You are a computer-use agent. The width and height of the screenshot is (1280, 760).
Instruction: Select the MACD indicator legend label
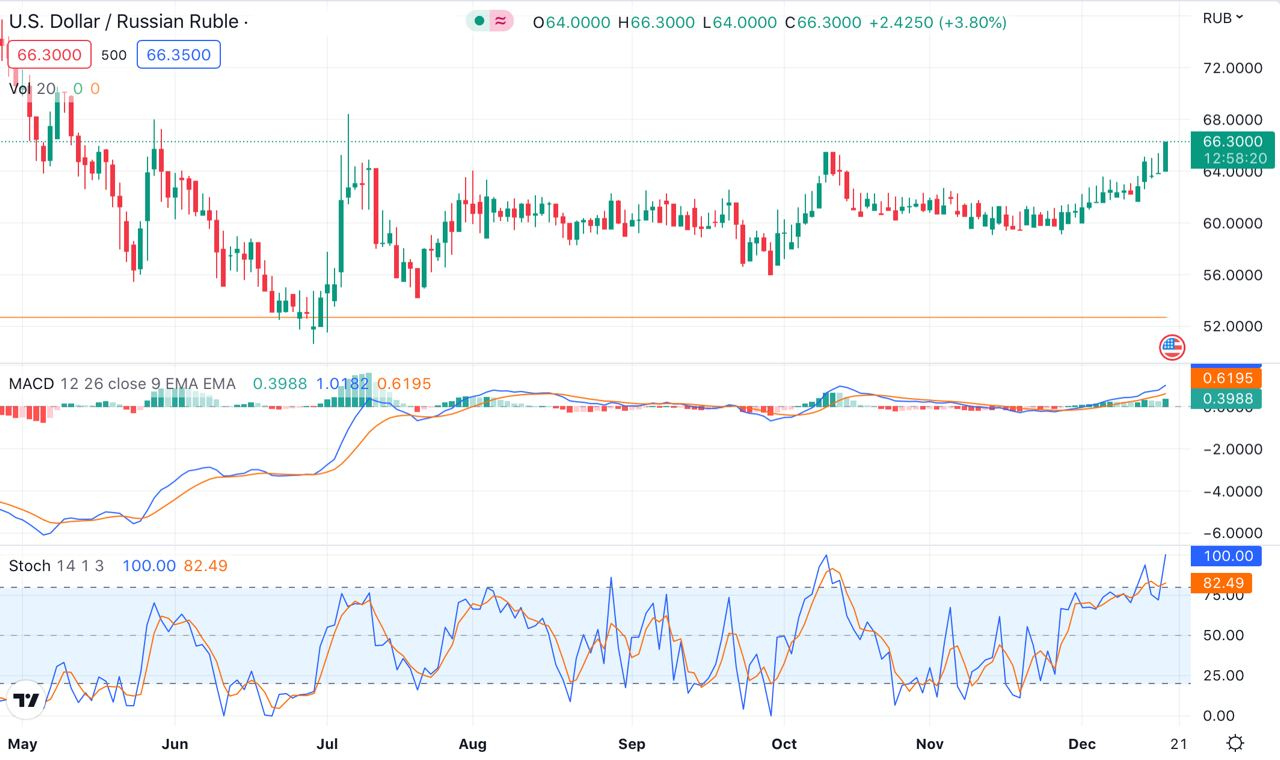pos(31,384)
